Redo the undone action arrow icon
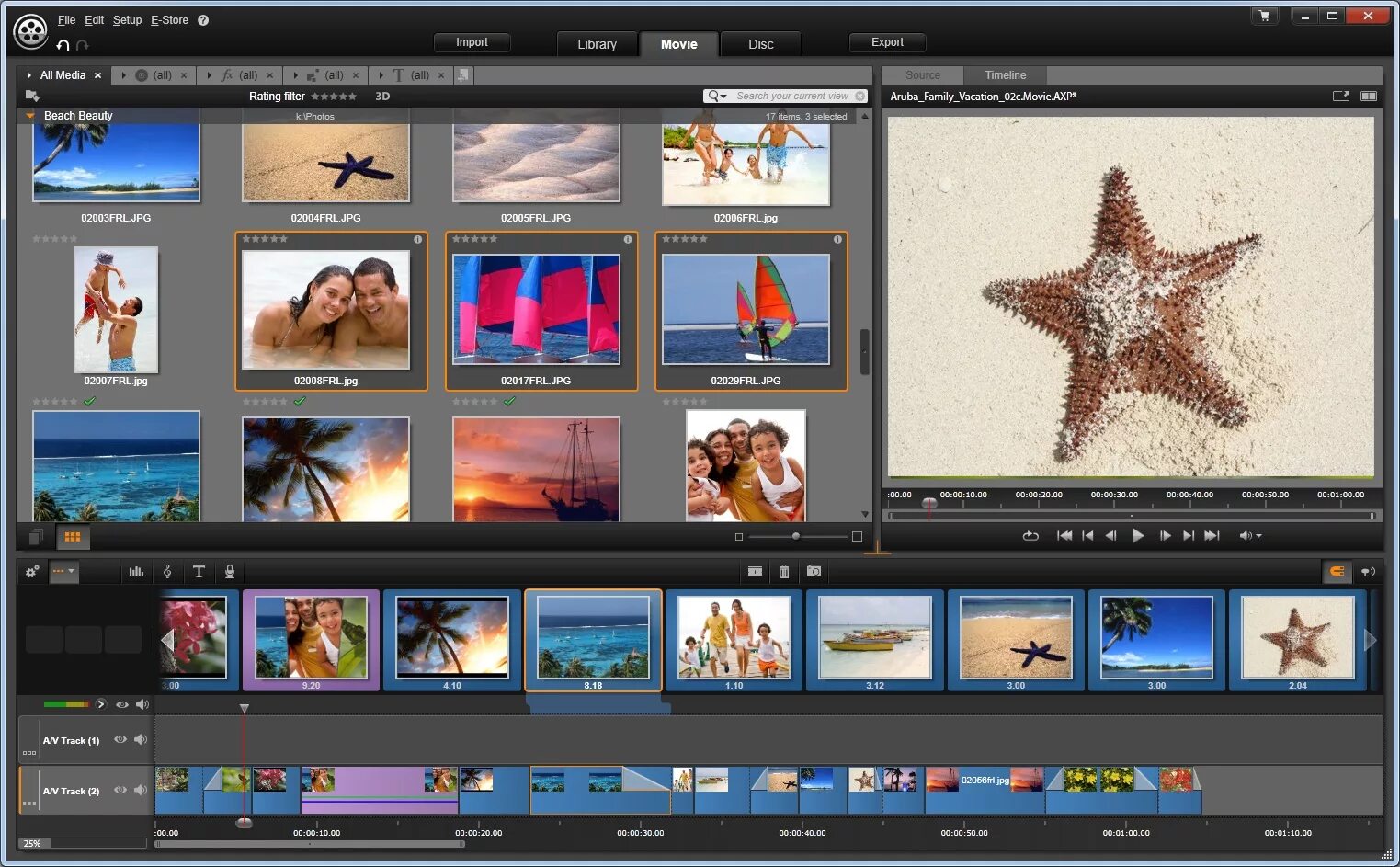The image size is (1400, 867). [83, 45]
